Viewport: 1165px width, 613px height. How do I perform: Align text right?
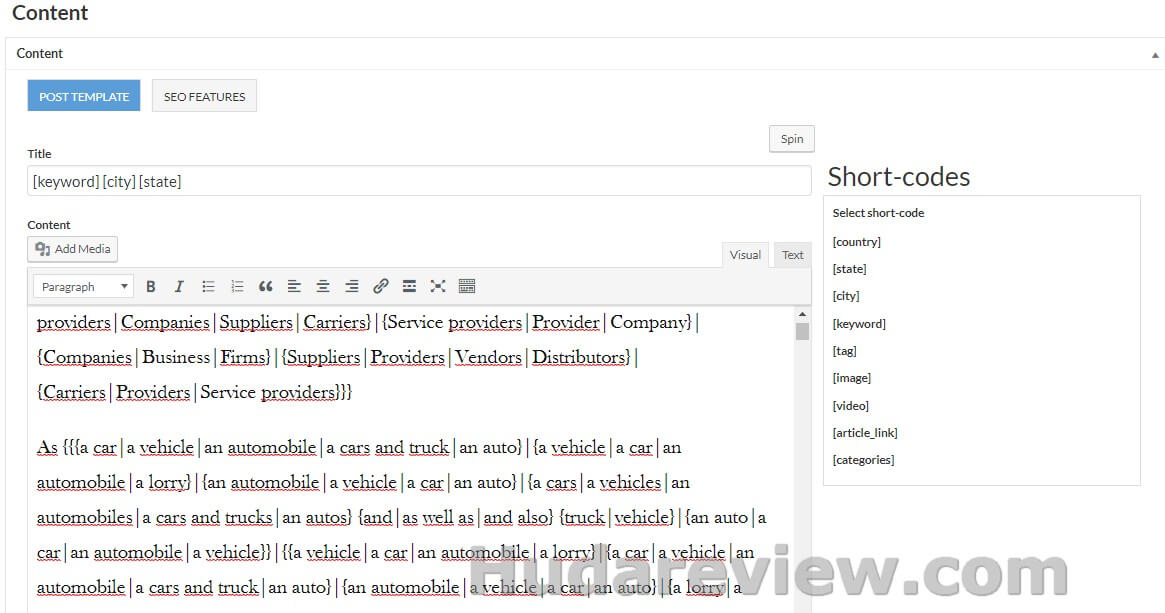(351, 286)
